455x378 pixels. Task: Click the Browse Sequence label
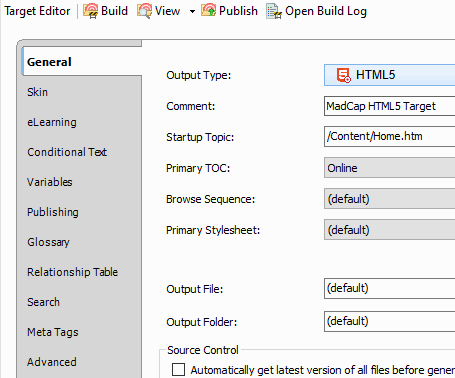211,199
